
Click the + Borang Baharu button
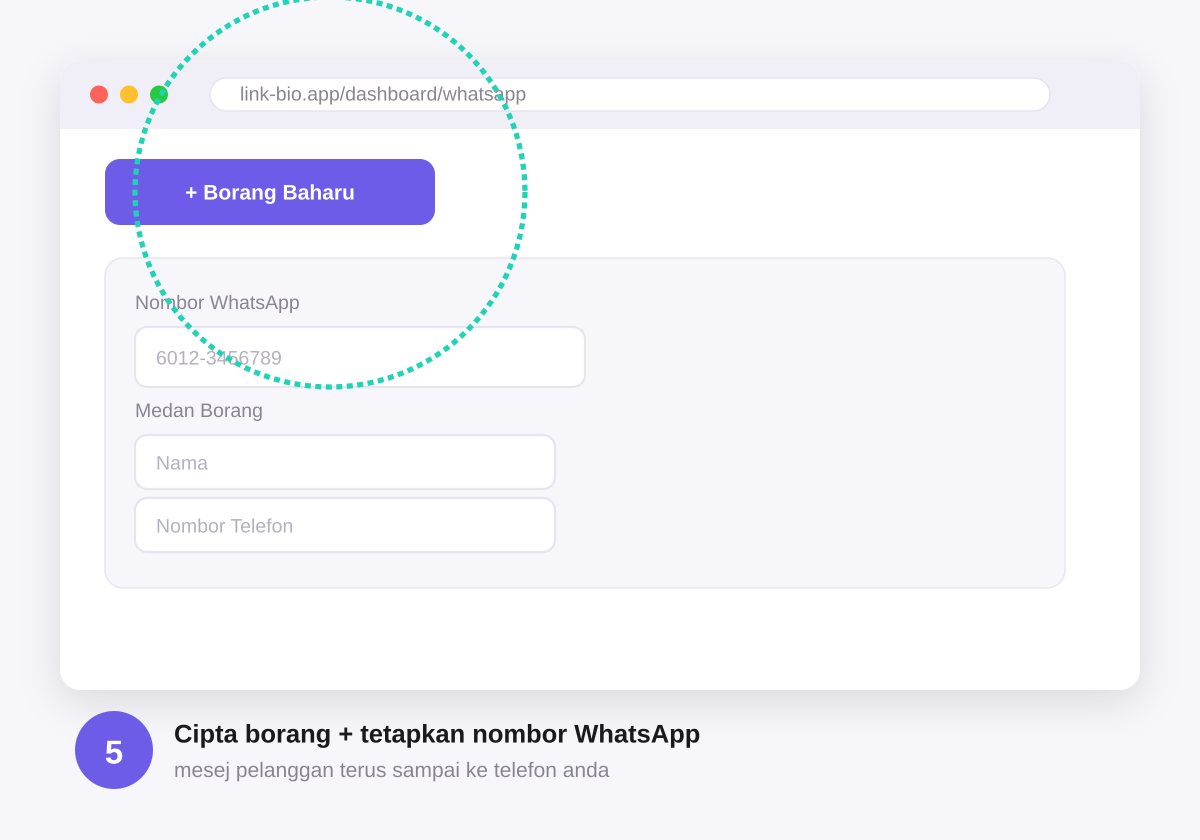tap(270, 192)
